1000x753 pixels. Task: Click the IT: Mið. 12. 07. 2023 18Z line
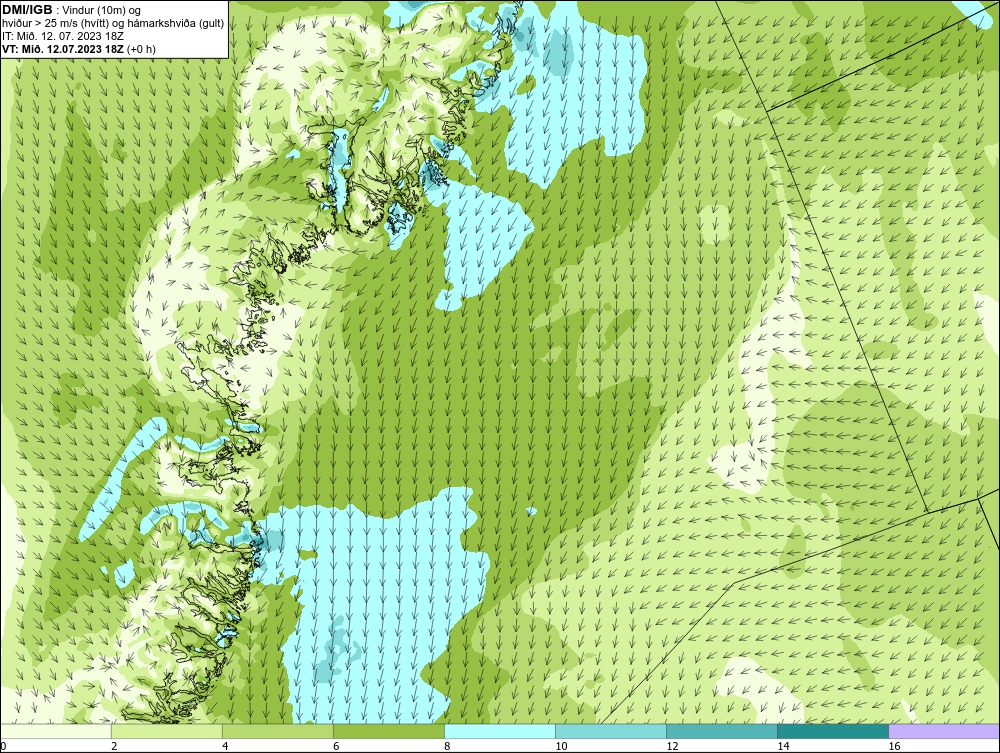click(x=62, y=36)
